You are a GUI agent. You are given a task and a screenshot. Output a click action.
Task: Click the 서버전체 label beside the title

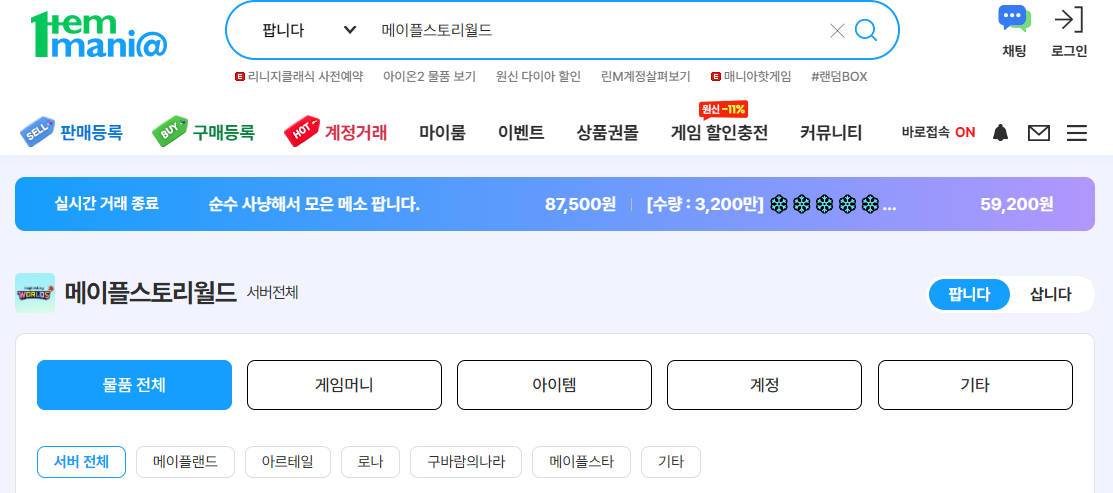click(273, 293)
